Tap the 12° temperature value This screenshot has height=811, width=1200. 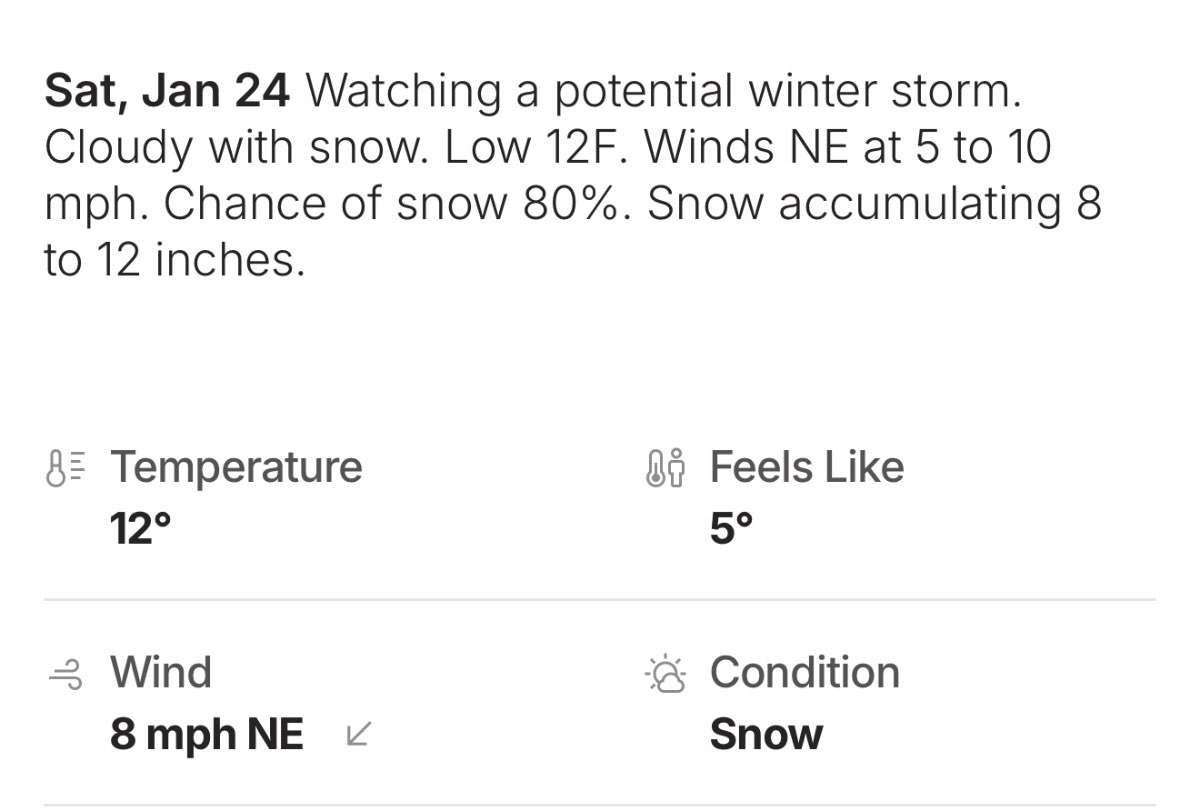[140, 528]
